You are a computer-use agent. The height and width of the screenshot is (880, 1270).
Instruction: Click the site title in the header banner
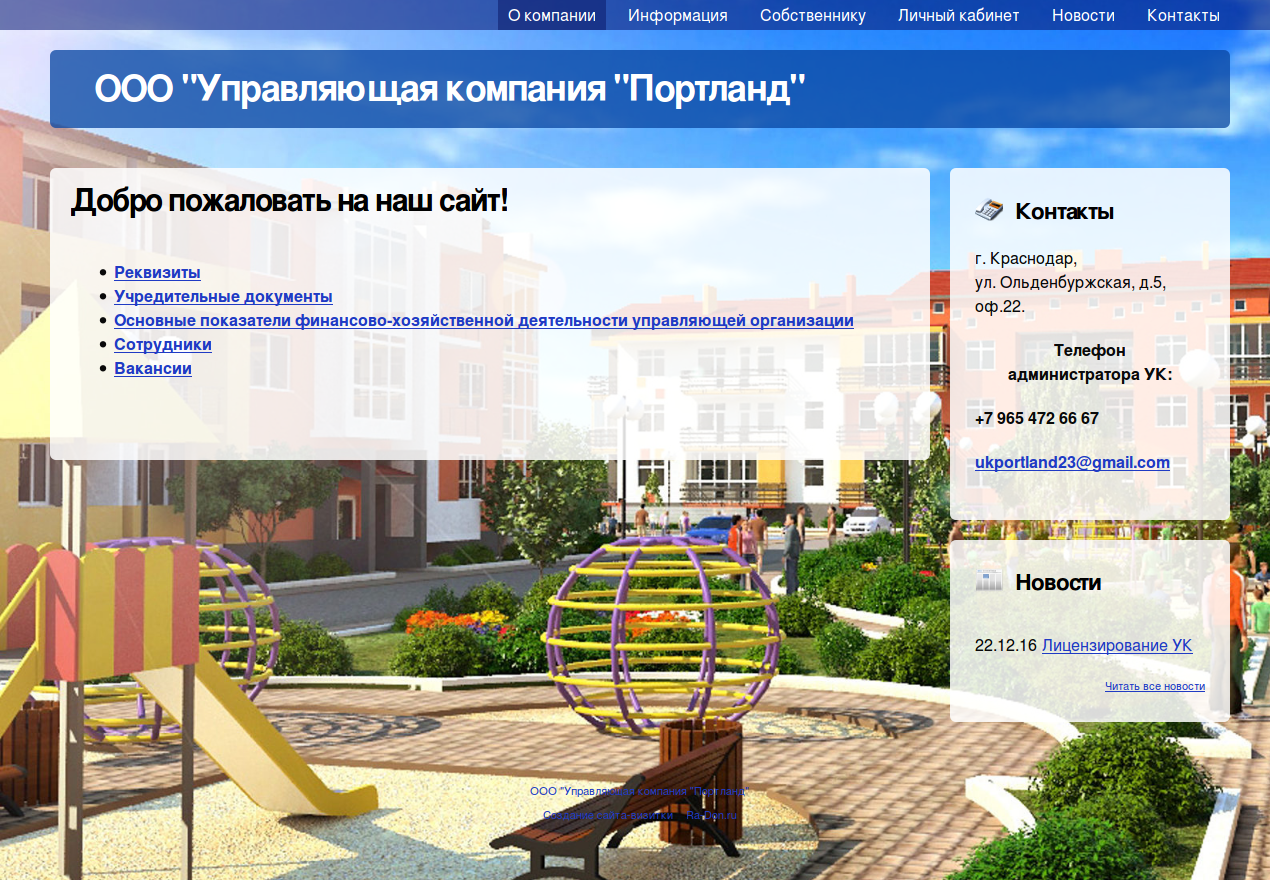tap(450, 89)
